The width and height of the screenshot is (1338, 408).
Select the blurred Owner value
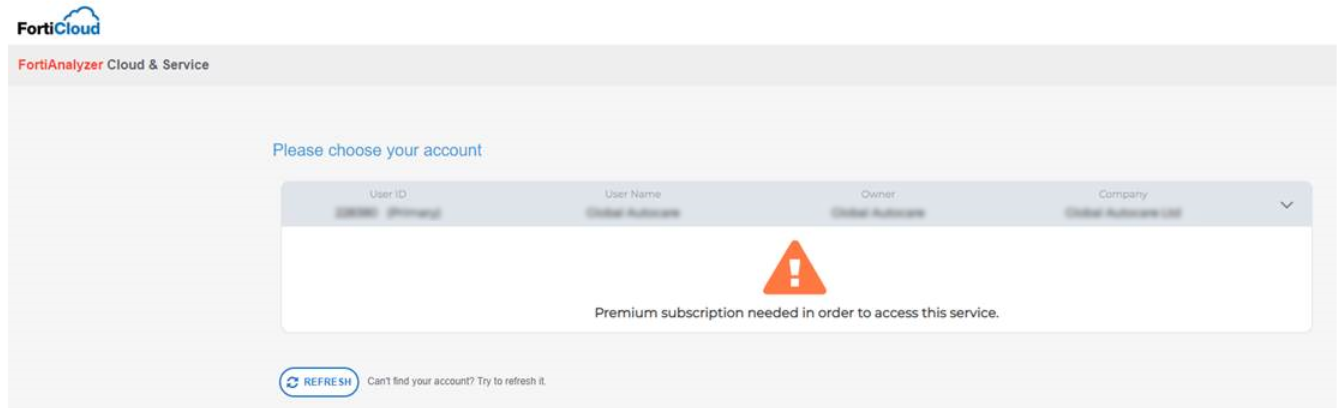click(x=878, y=213)
